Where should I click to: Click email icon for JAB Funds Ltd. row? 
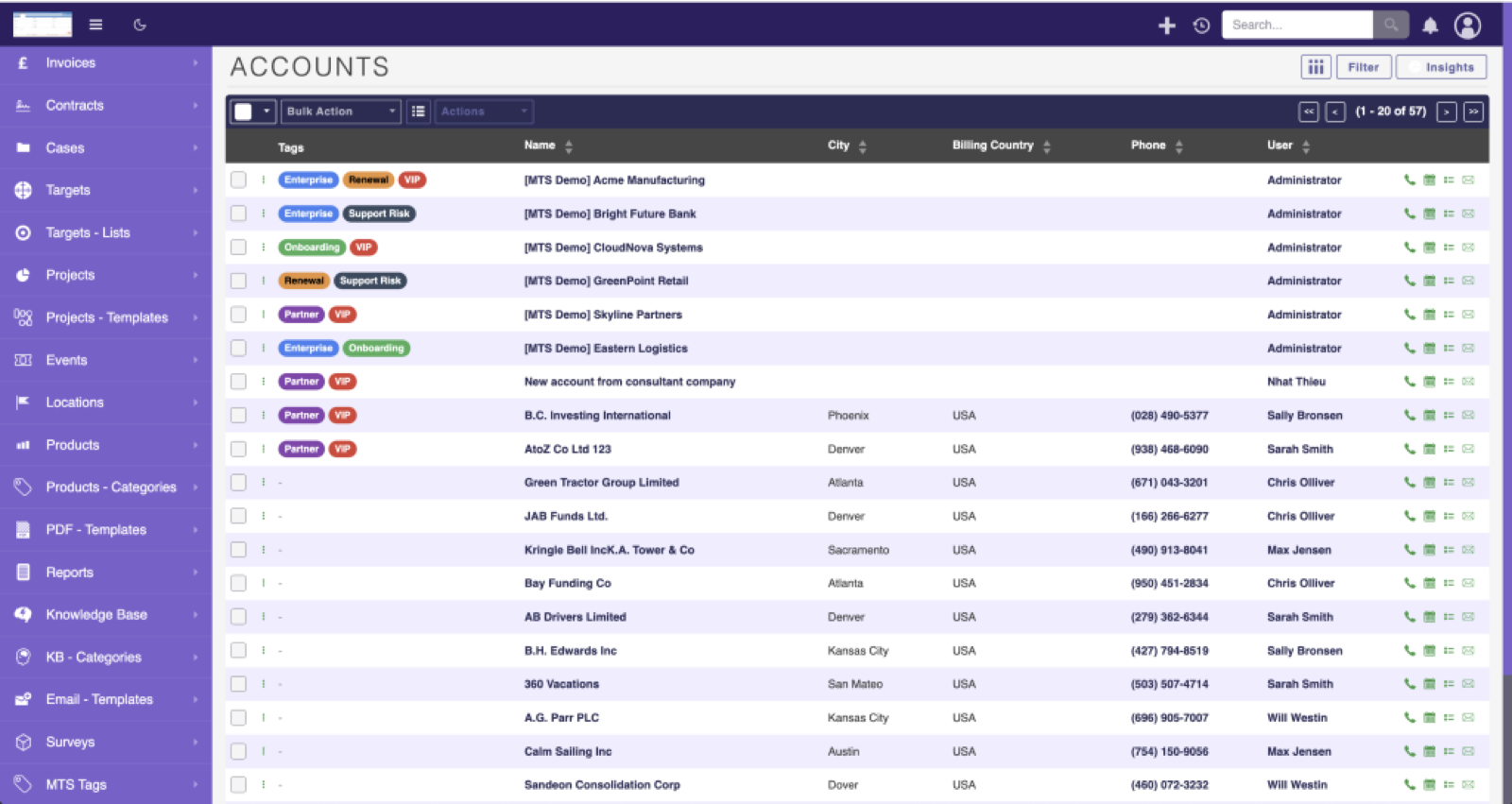tap(1469, 516)
